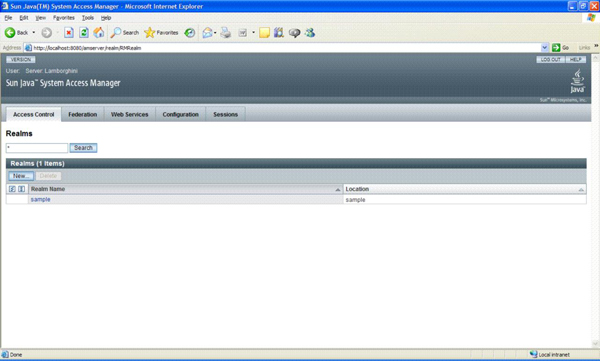600x361 pixels.
Task: Click the HELP button in the header
Action: click(576, 59)
